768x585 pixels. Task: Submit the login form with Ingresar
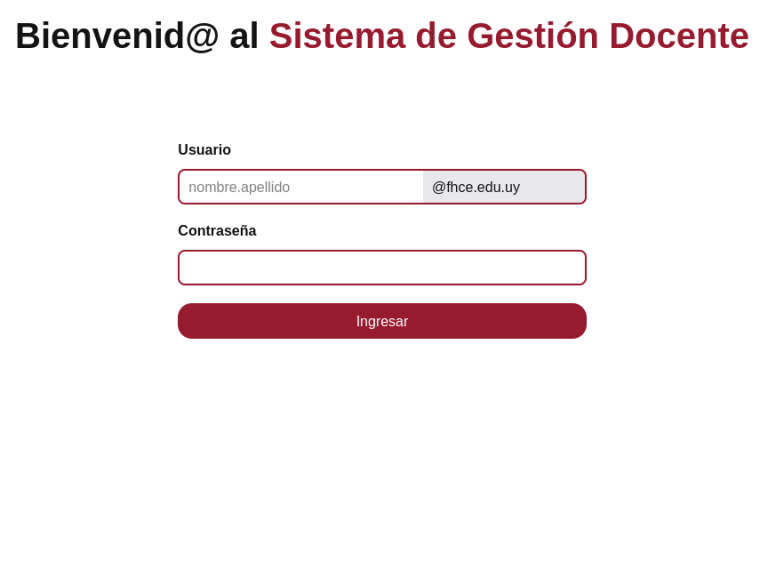tap(382, 321)
